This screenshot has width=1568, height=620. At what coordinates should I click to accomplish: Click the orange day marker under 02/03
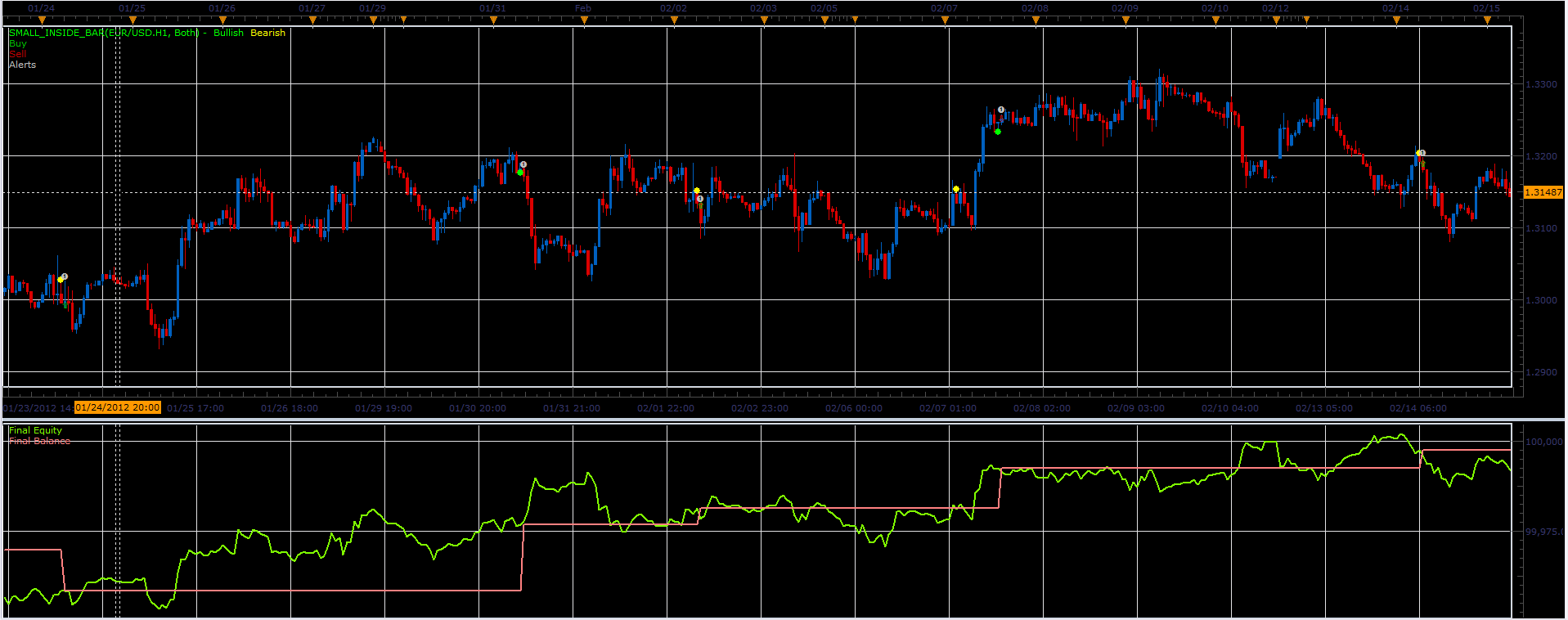tap(764, 20)
